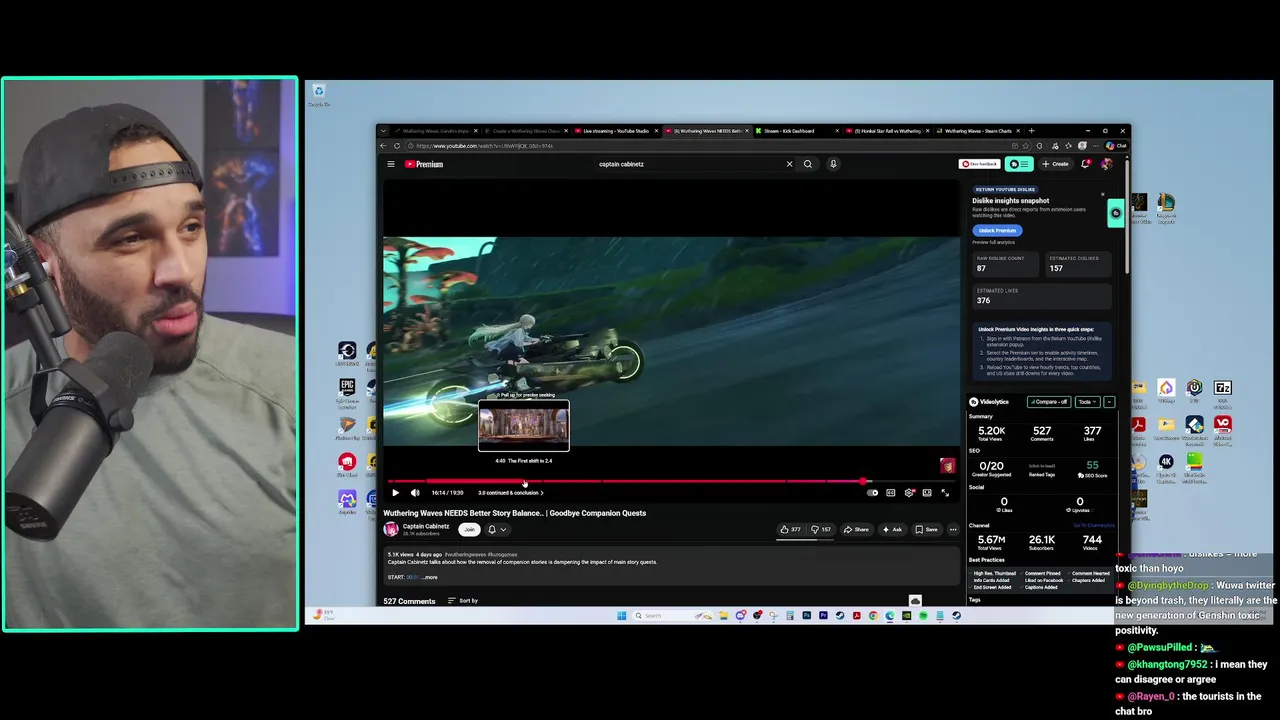
Task: Open Epic Games Launcher desktop icon
Action: pyautogui.click(x=347, y=390)
